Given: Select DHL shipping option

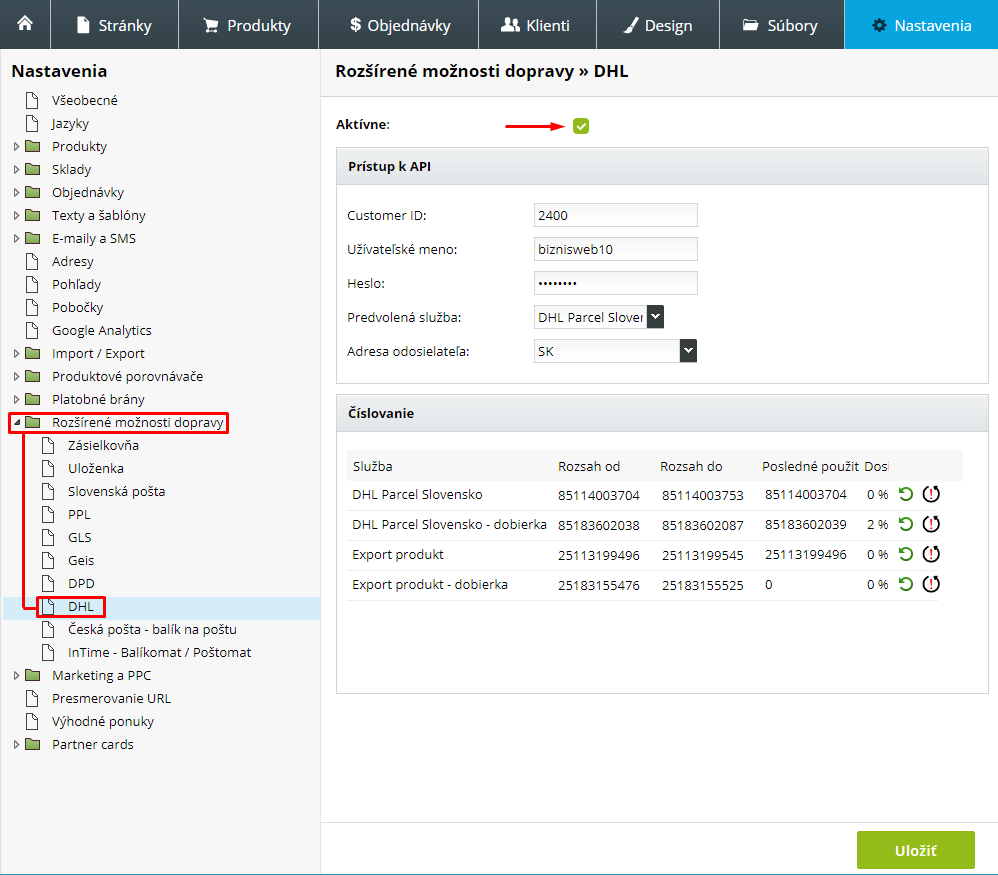Looking at the screenshot, I should pos(80,606).
